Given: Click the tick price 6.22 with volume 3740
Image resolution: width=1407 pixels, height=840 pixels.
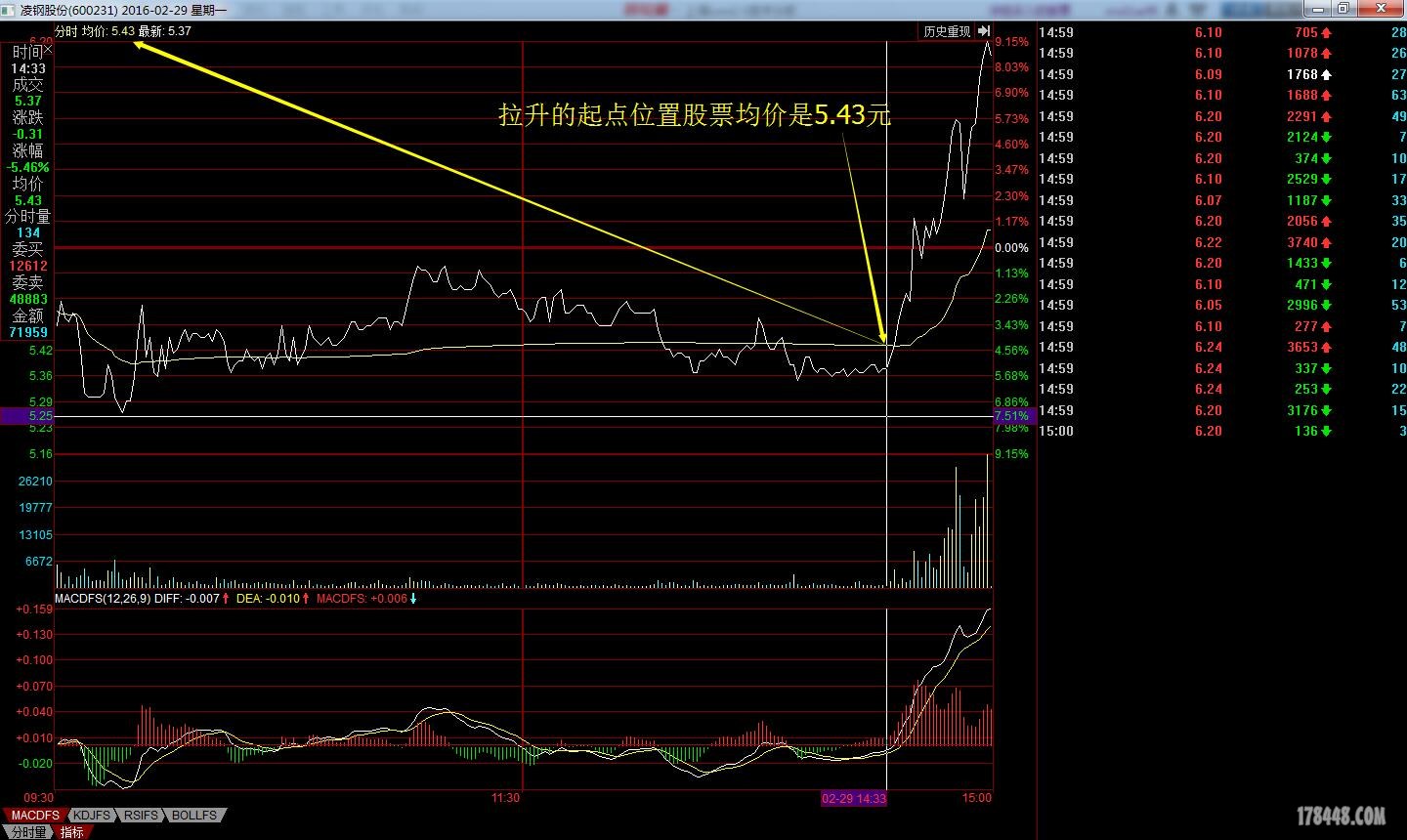Looking at the screenshot, I should (x=1208, y=242).
